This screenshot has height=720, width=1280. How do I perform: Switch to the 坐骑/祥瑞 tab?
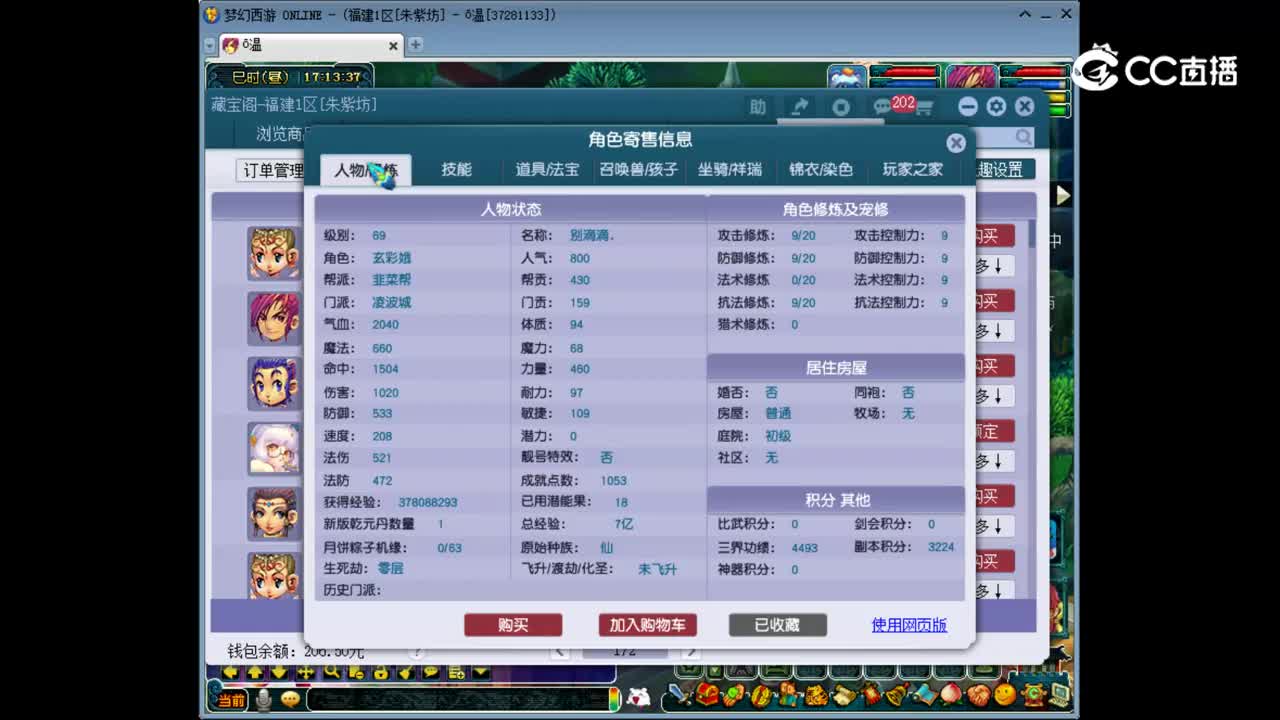[x=730, y=170]
